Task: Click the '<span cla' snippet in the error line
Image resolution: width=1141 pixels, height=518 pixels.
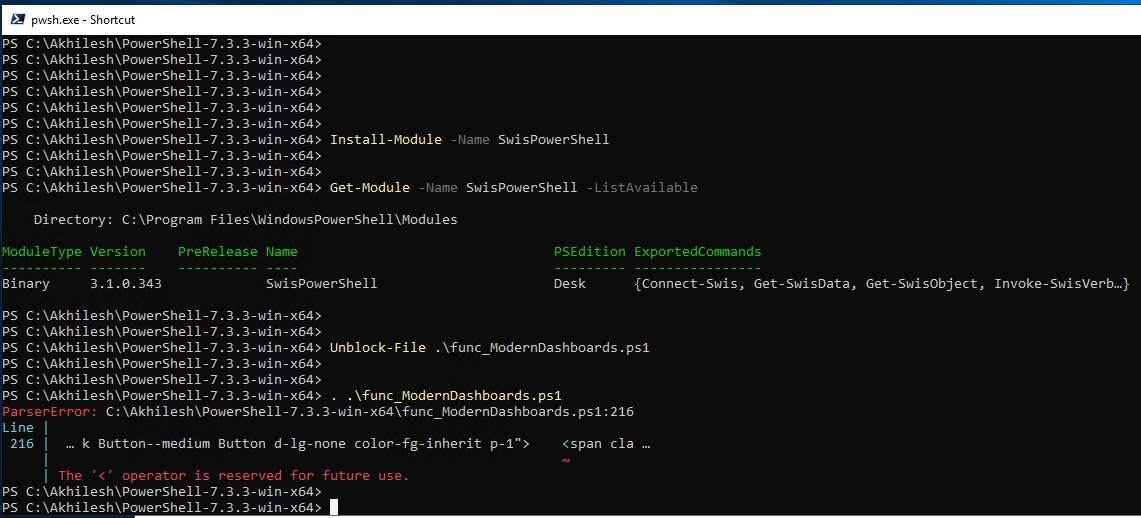Action: (x=597, y=444)
